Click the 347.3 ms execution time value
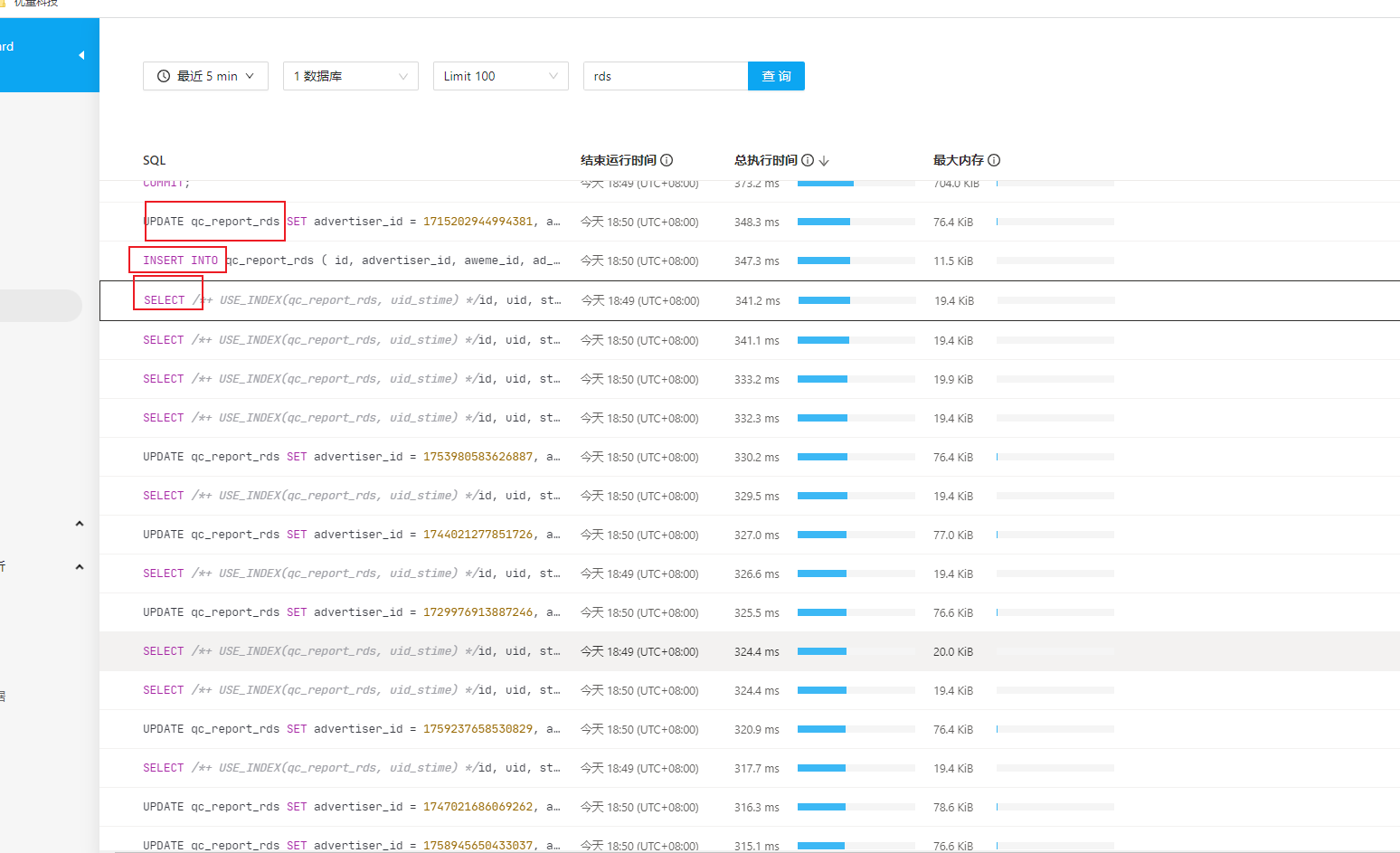 [757, 261]
